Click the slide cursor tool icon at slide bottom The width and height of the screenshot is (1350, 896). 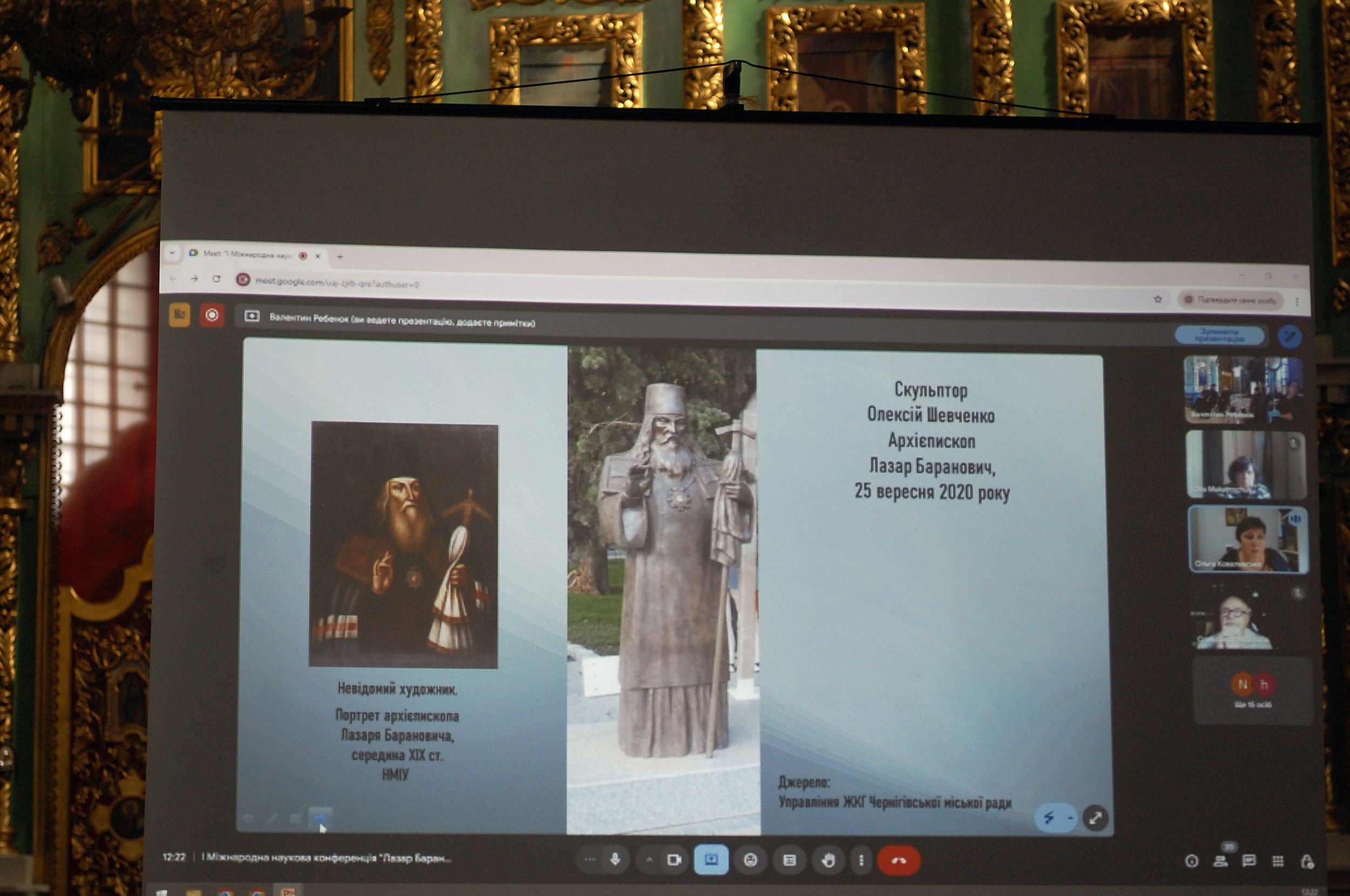click(320, 819)
